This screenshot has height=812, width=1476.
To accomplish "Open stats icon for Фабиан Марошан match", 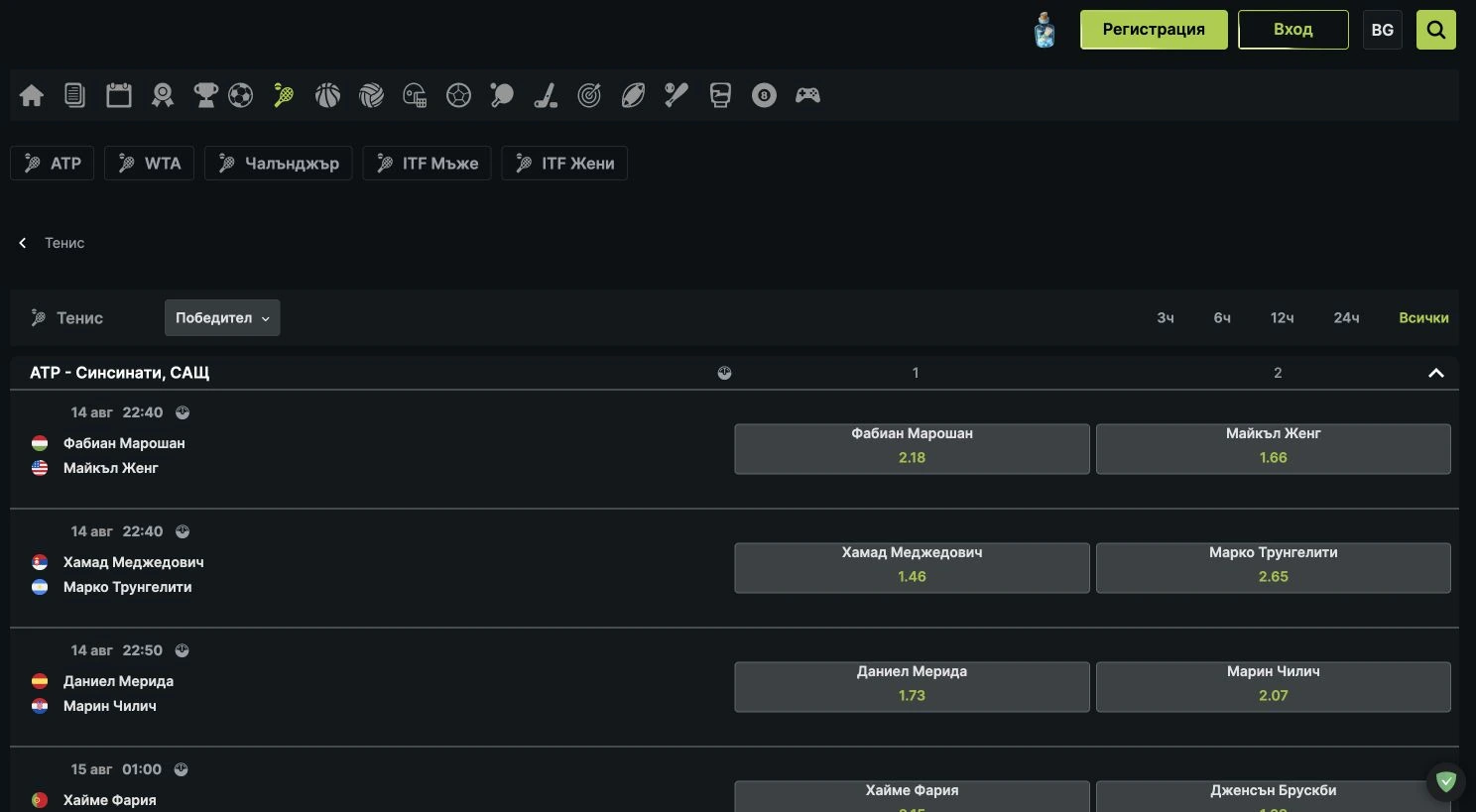I will coord(183,412).
